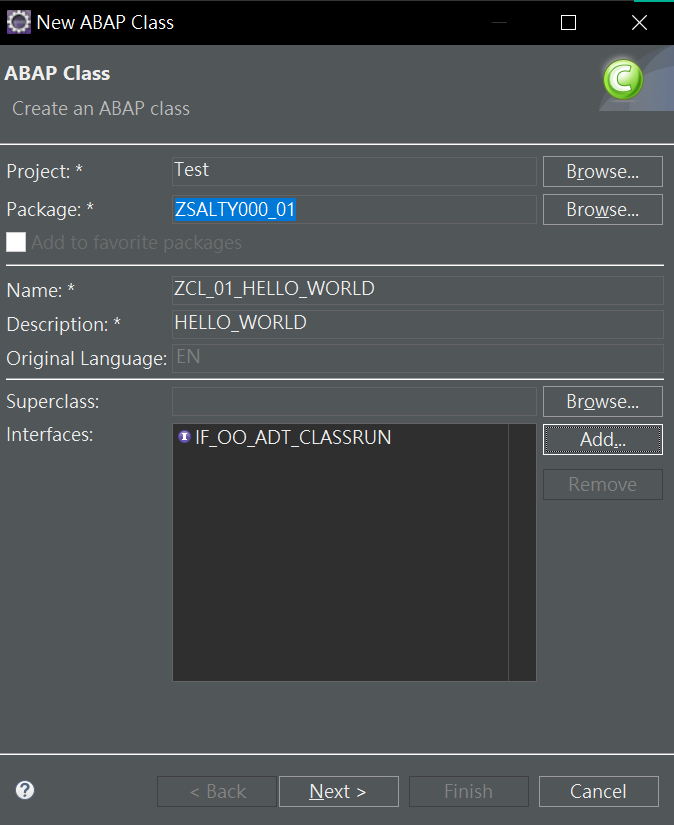
Task: Select IF_OO_ADT_CLASSRUN in Interfaces list
Action: click(x=293, y=437)
